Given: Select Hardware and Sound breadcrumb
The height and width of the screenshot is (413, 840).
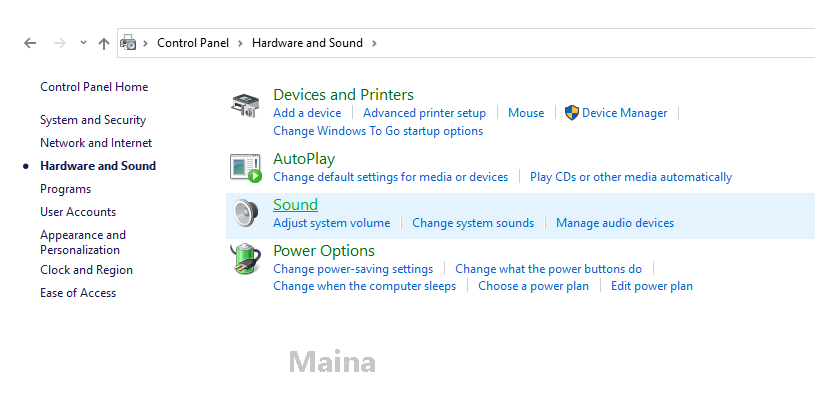Looking at the screenshot, I should point(308,43).
